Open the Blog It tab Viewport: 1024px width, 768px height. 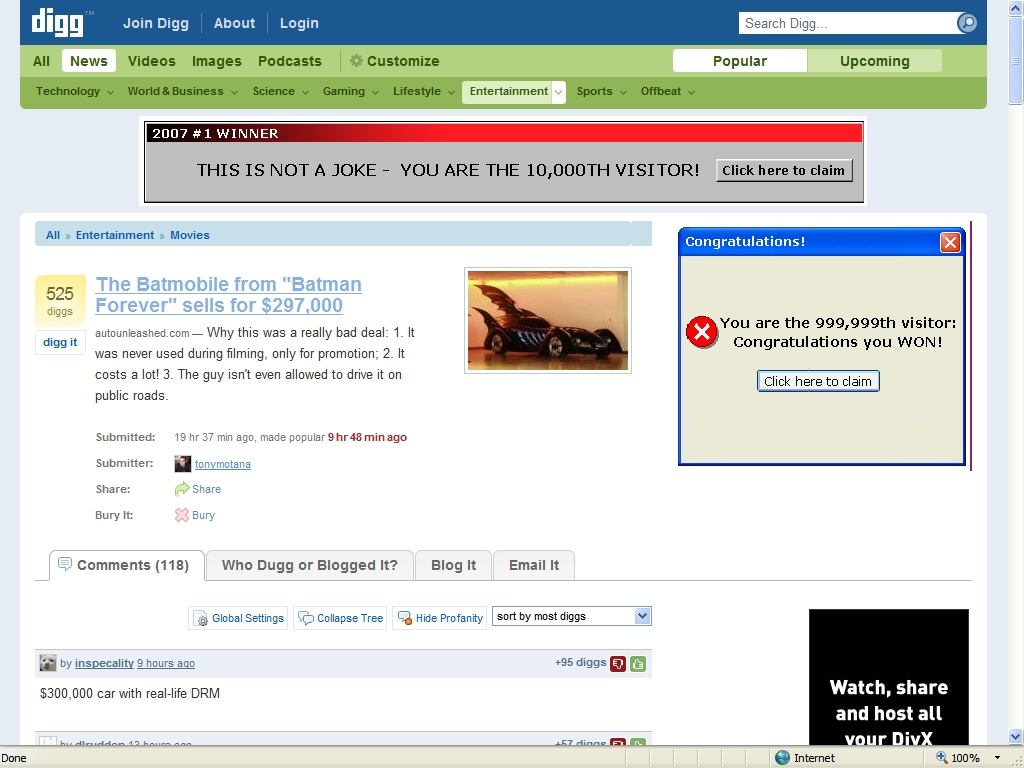[453, 566]
